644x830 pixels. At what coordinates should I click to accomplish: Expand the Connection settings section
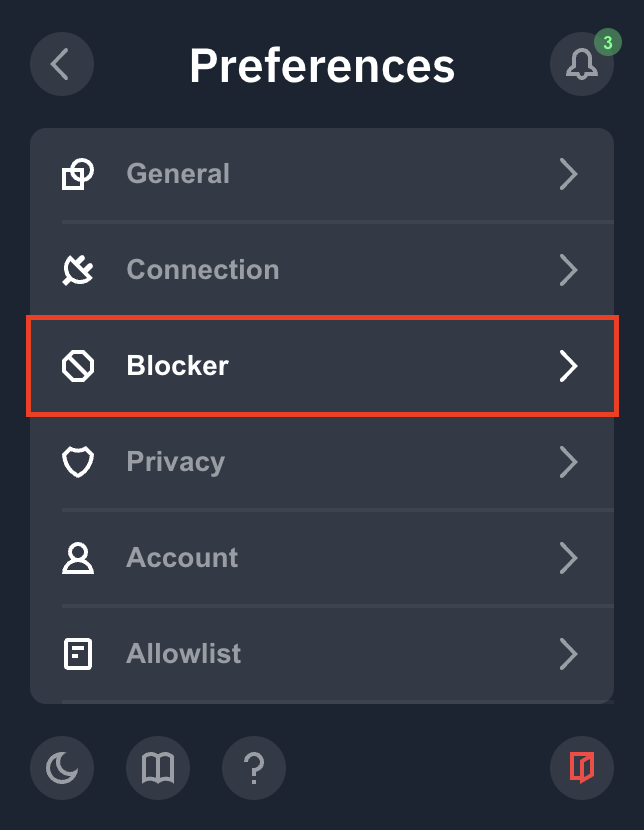pos(322,270)
